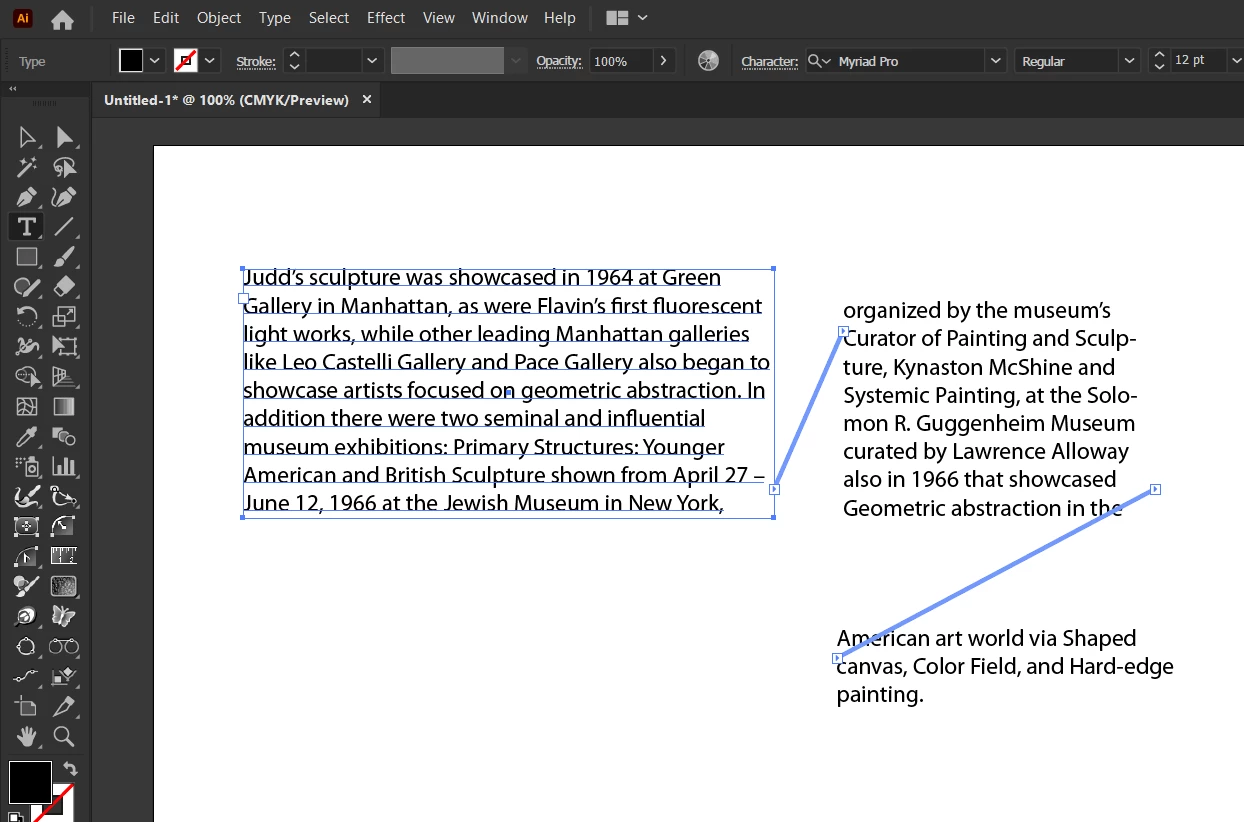Select the butterfly symbol tool
Screen dimensions: 1244x822
64,616
